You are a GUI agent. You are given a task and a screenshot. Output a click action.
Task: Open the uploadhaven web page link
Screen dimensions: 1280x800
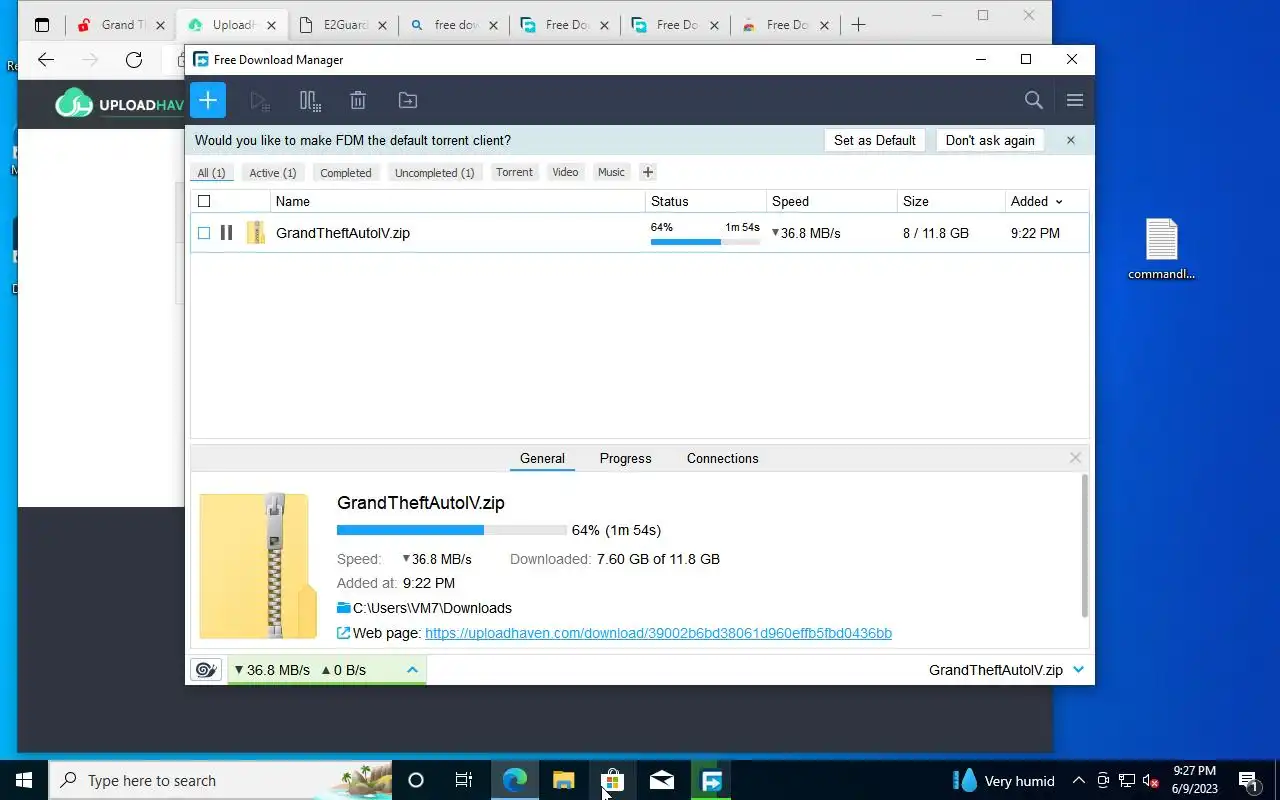(x=658, y=633)
